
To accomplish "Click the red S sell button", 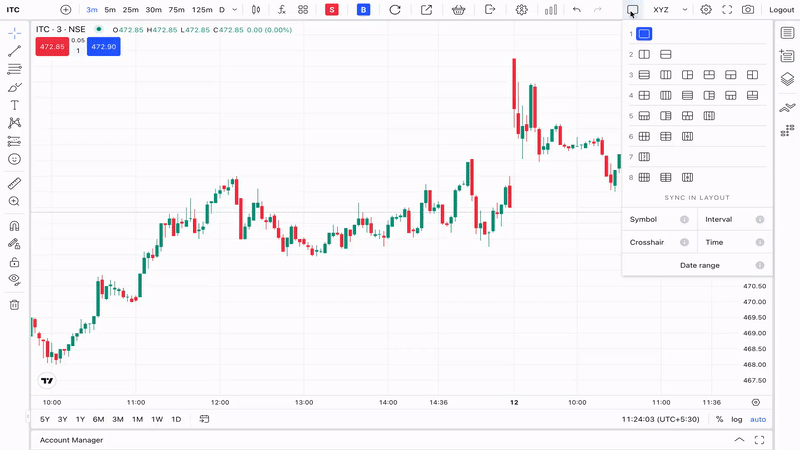I will (332, 10).
